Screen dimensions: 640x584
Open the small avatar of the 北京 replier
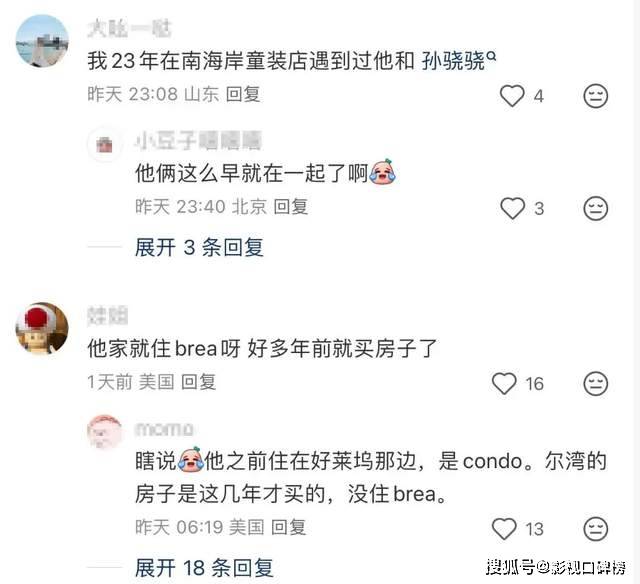pyautogui.click(x=105, y=144)
